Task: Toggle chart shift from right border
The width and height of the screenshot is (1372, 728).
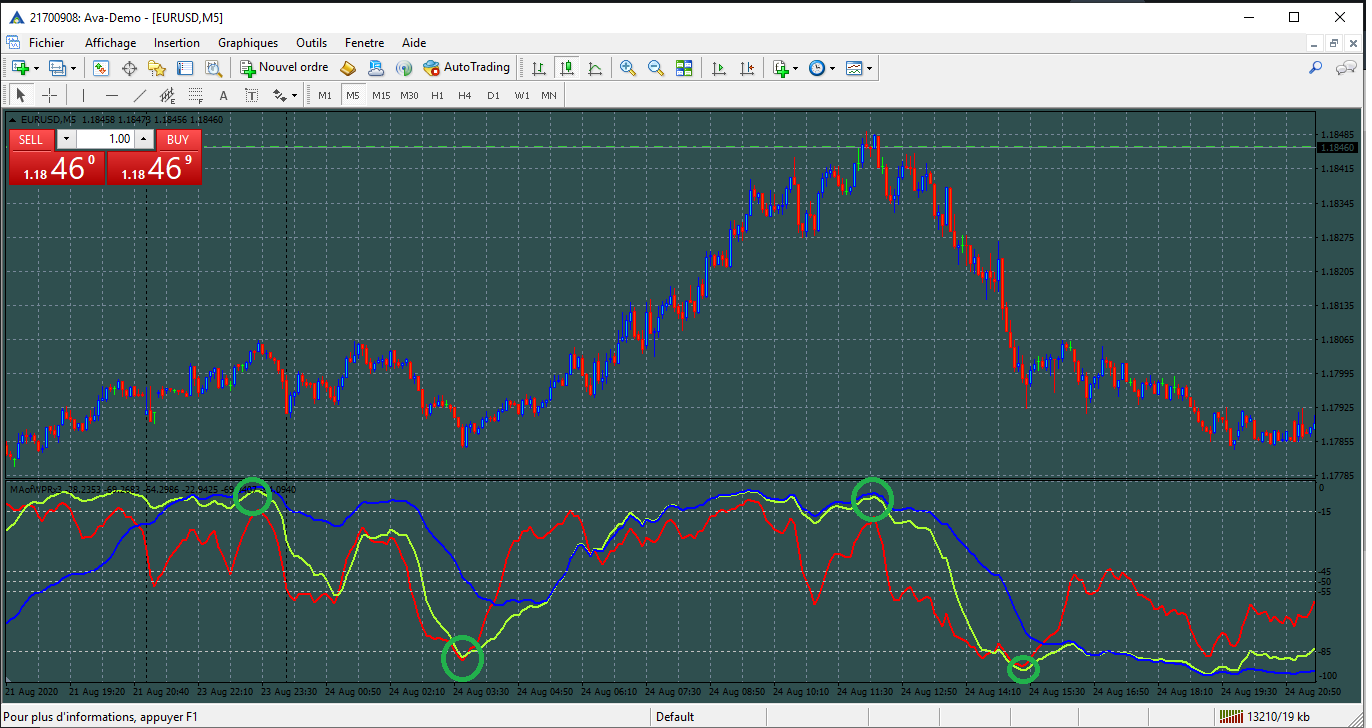Action: pos(747,68)
